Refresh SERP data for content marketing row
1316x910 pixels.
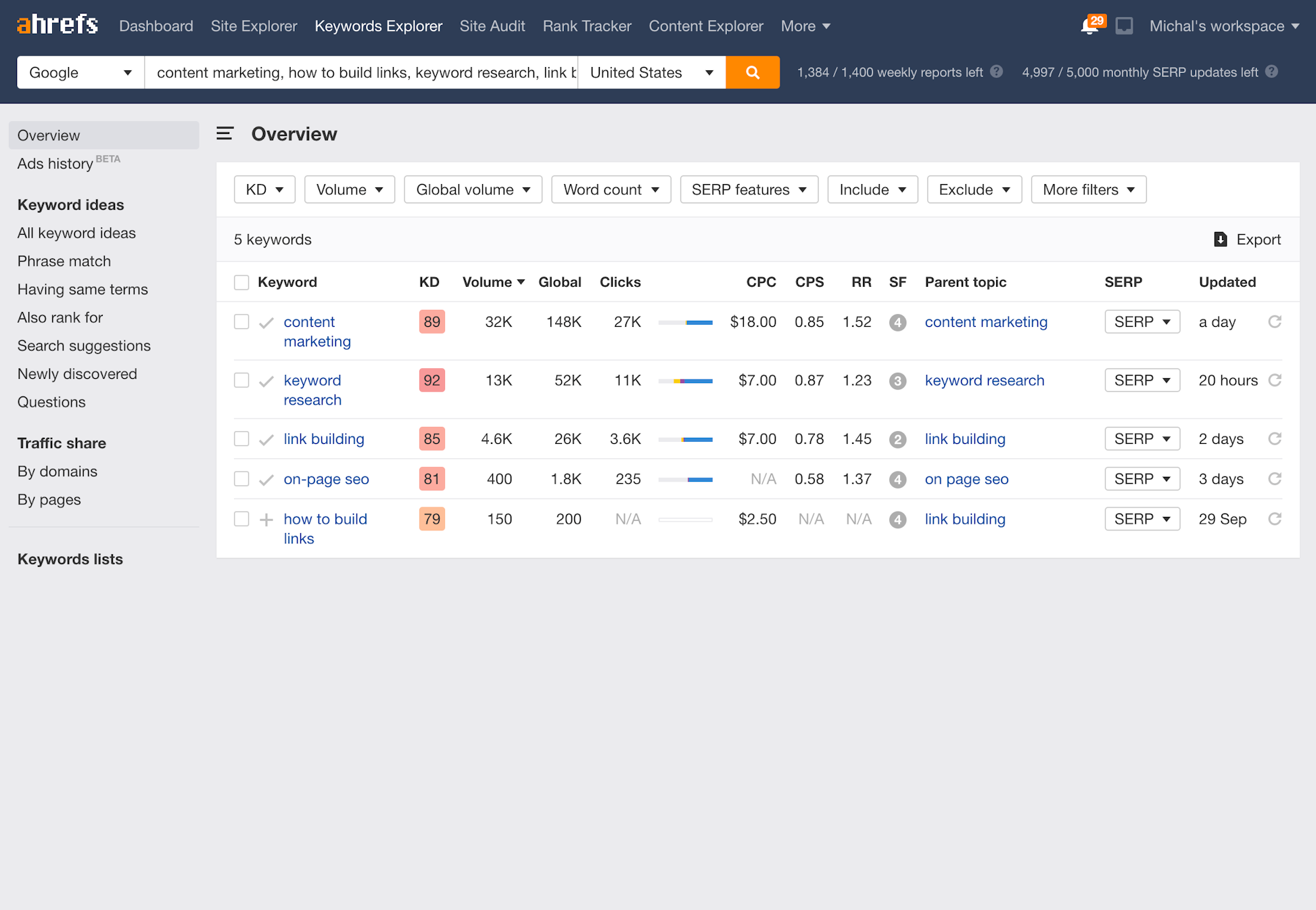pyautogui.click(x=1275, y=322)
